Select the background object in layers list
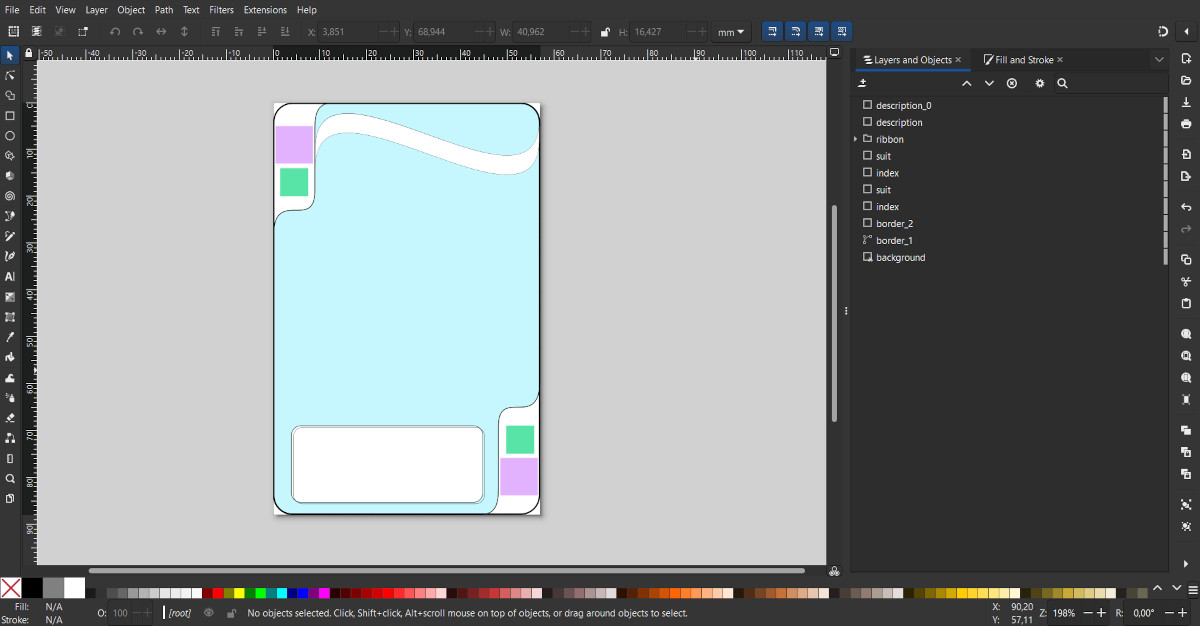 click(x=900, y=258)
